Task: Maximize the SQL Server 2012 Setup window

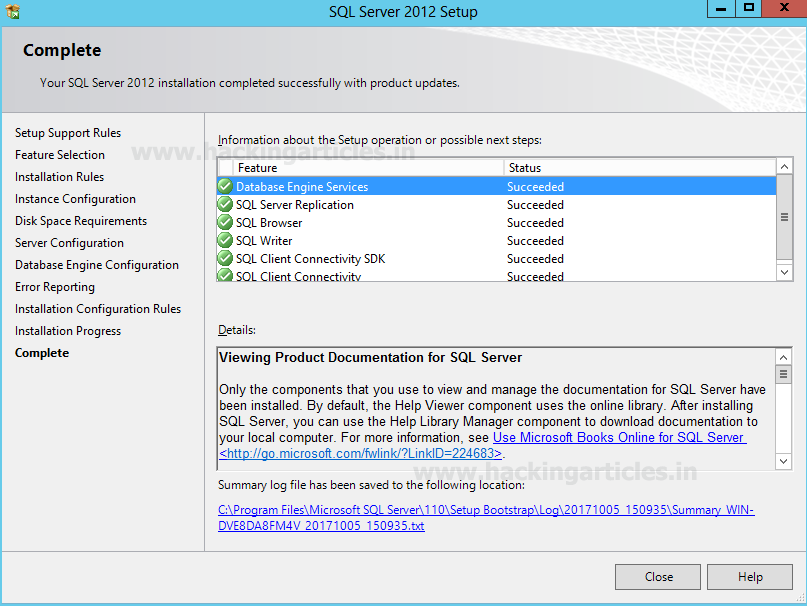Action: tap(749, 9)
